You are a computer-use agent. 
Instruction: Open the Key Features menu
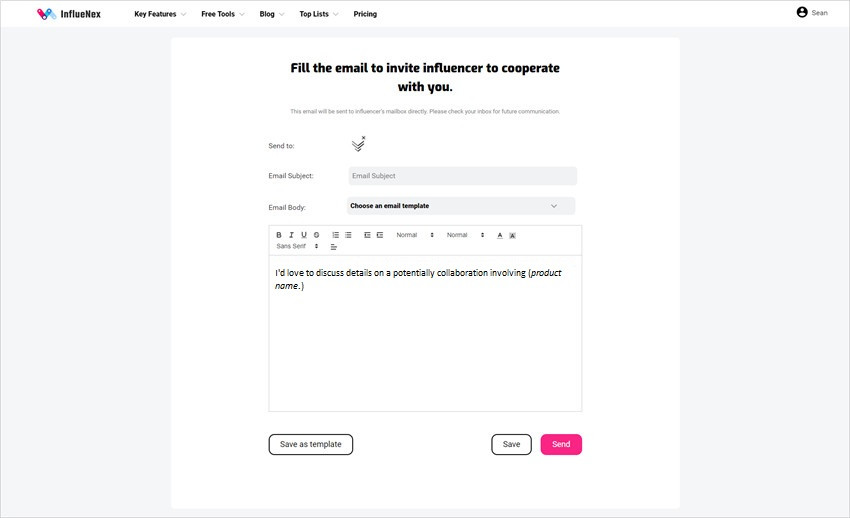pos(160,14)
